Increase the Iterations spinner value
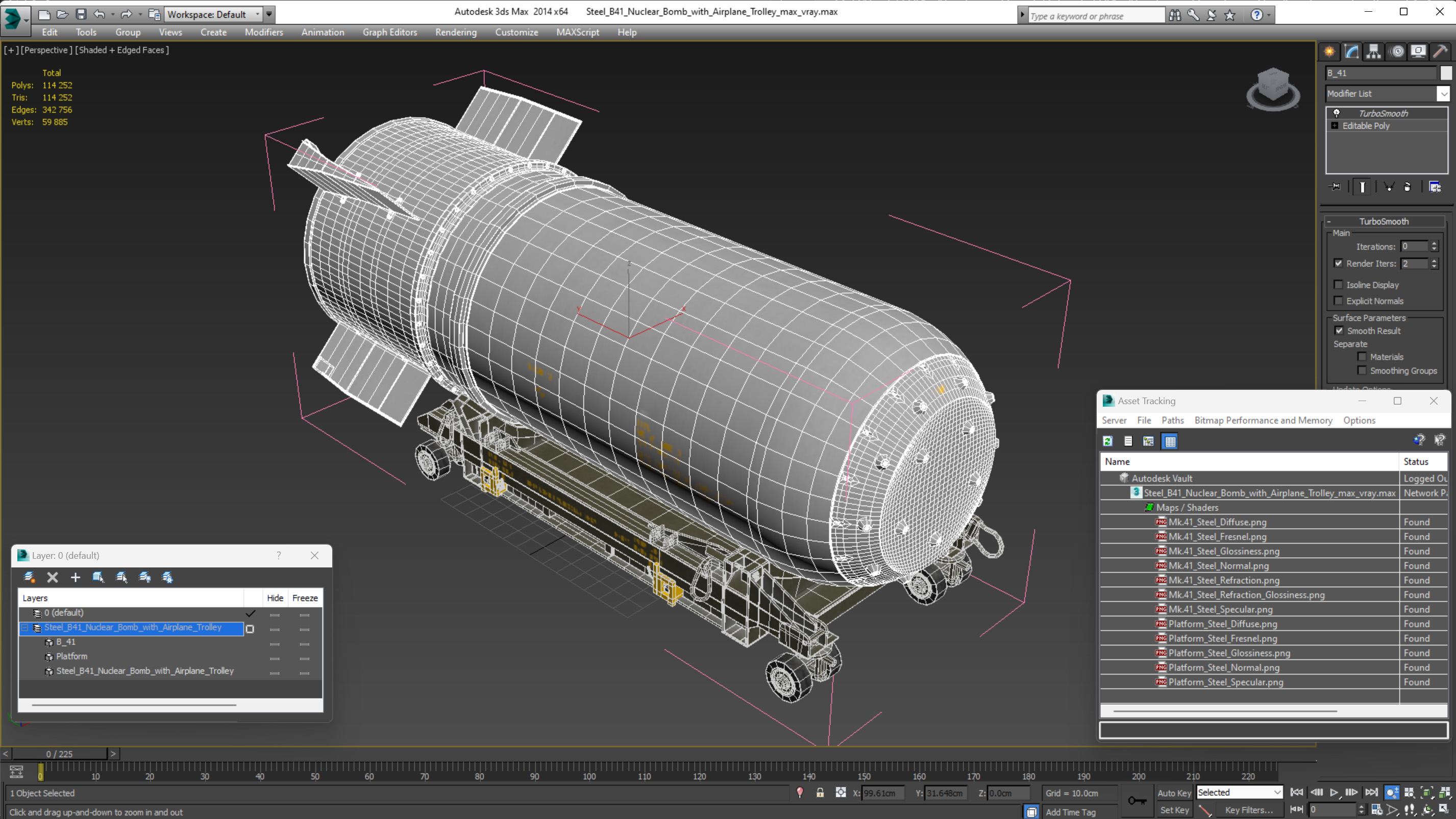The image size is (1456, 819). click(1434, 243)
